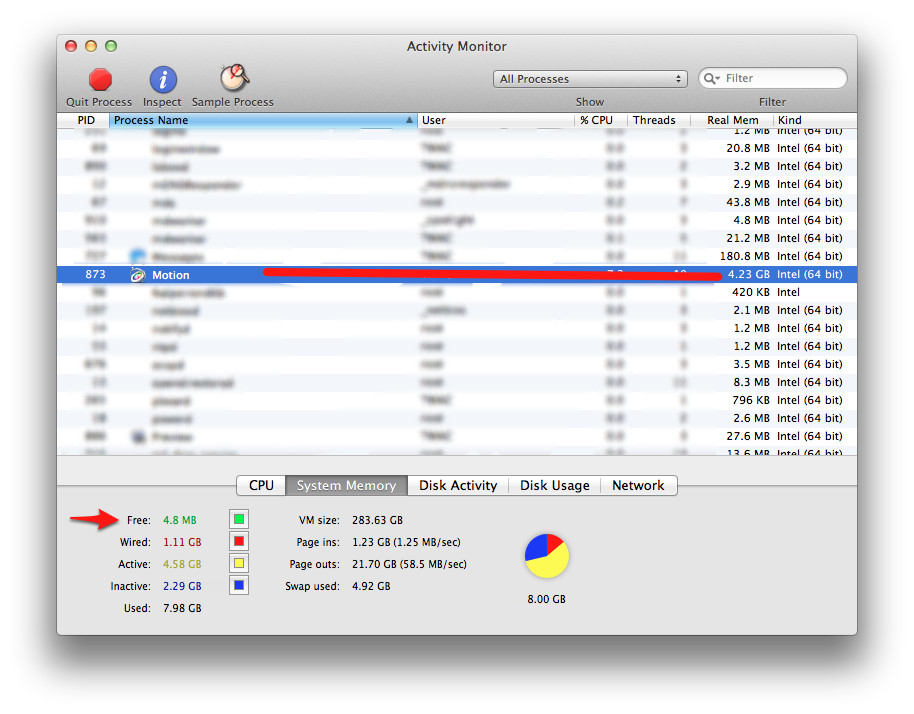Click the magnifier icon in Filter field
The image size is (914, 714).
[x=711, y=78]
